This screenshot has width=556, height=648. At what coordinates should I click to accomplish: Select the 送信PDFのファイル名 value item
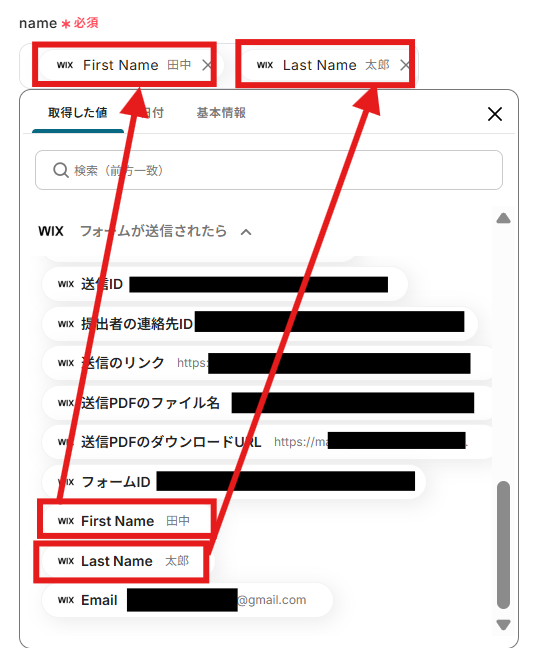(x=267, y=403)
